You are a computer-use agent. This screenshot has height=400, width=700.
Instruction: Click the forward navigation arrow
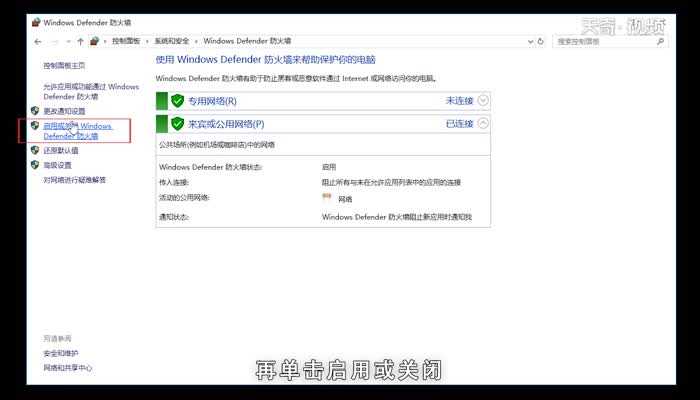click(x=55, y=42)
